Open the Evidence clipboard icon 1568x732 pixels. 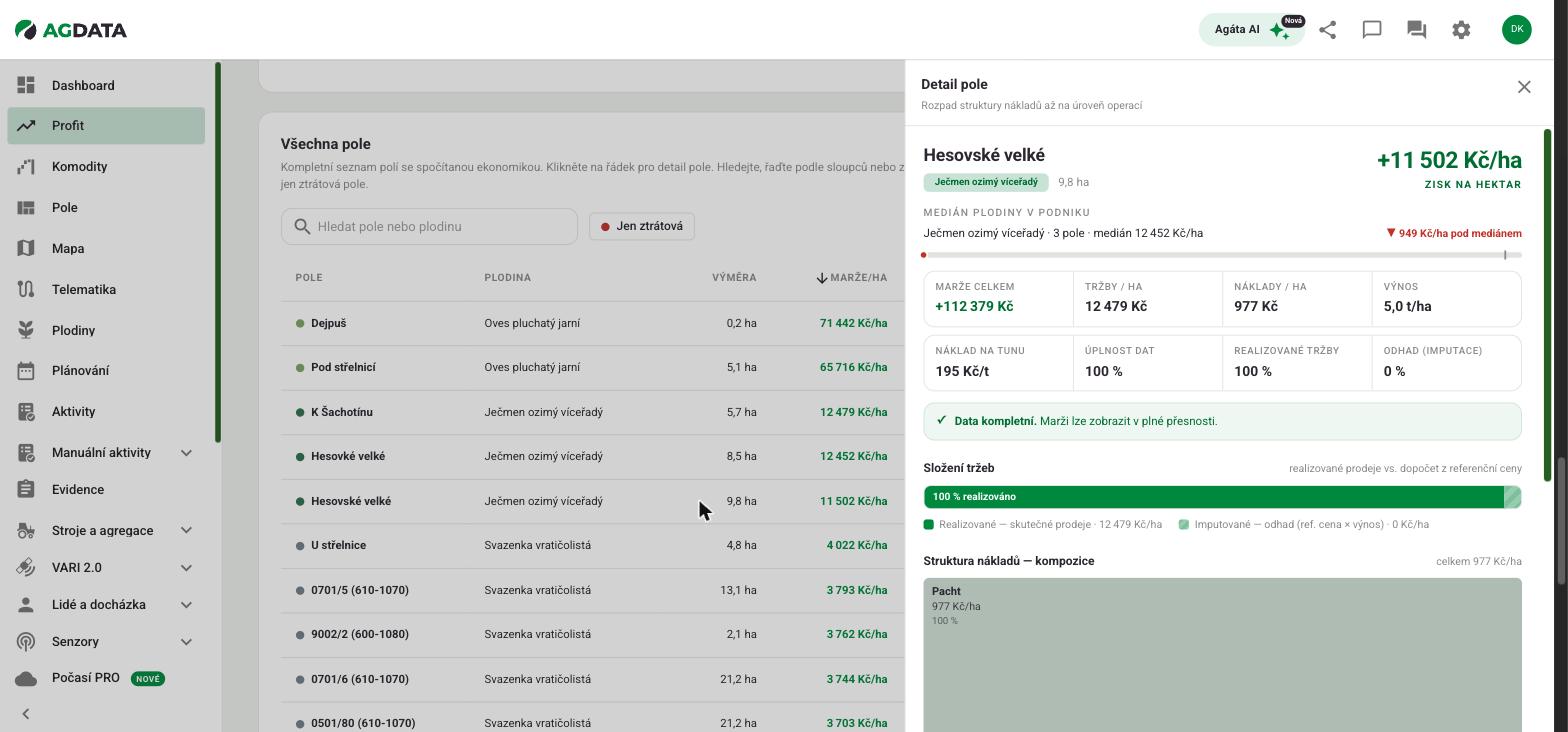pyautogui.click(x=26, y=490)
